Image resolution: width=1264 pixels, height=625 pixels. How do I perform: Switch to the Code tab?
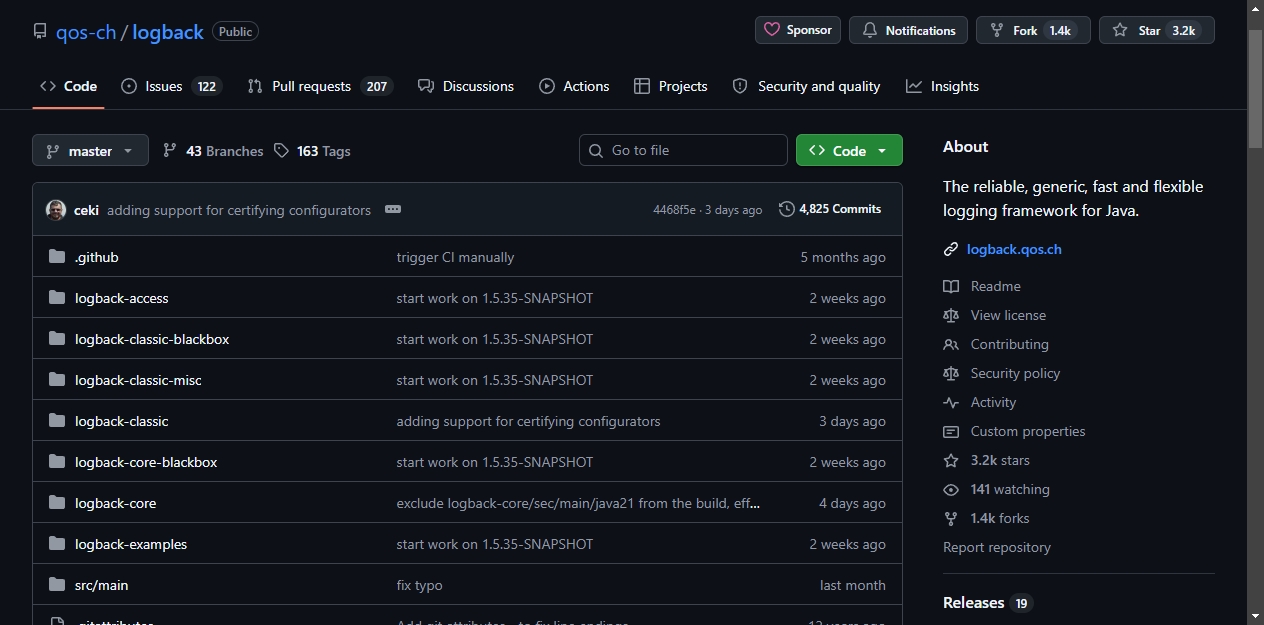[68, 86]
